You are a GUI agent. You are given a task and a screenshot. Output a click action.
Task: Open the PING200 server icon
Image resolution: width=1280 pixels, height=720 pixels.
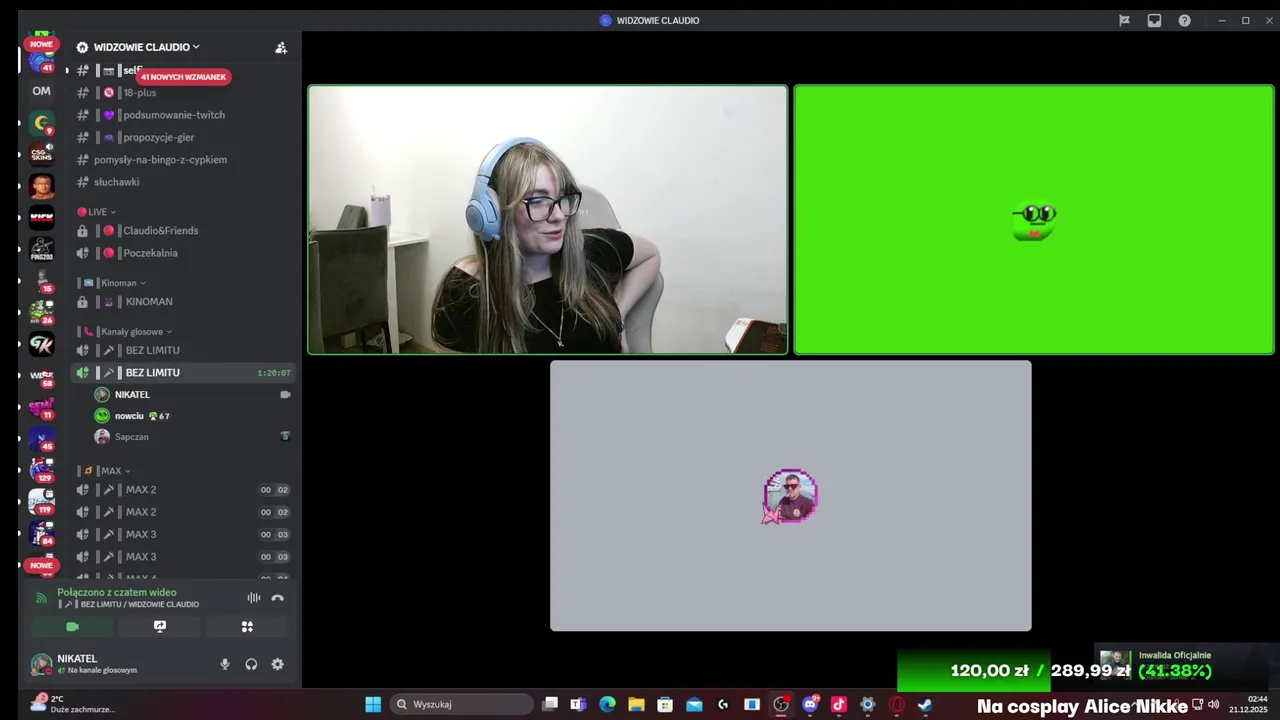point(41,249)
